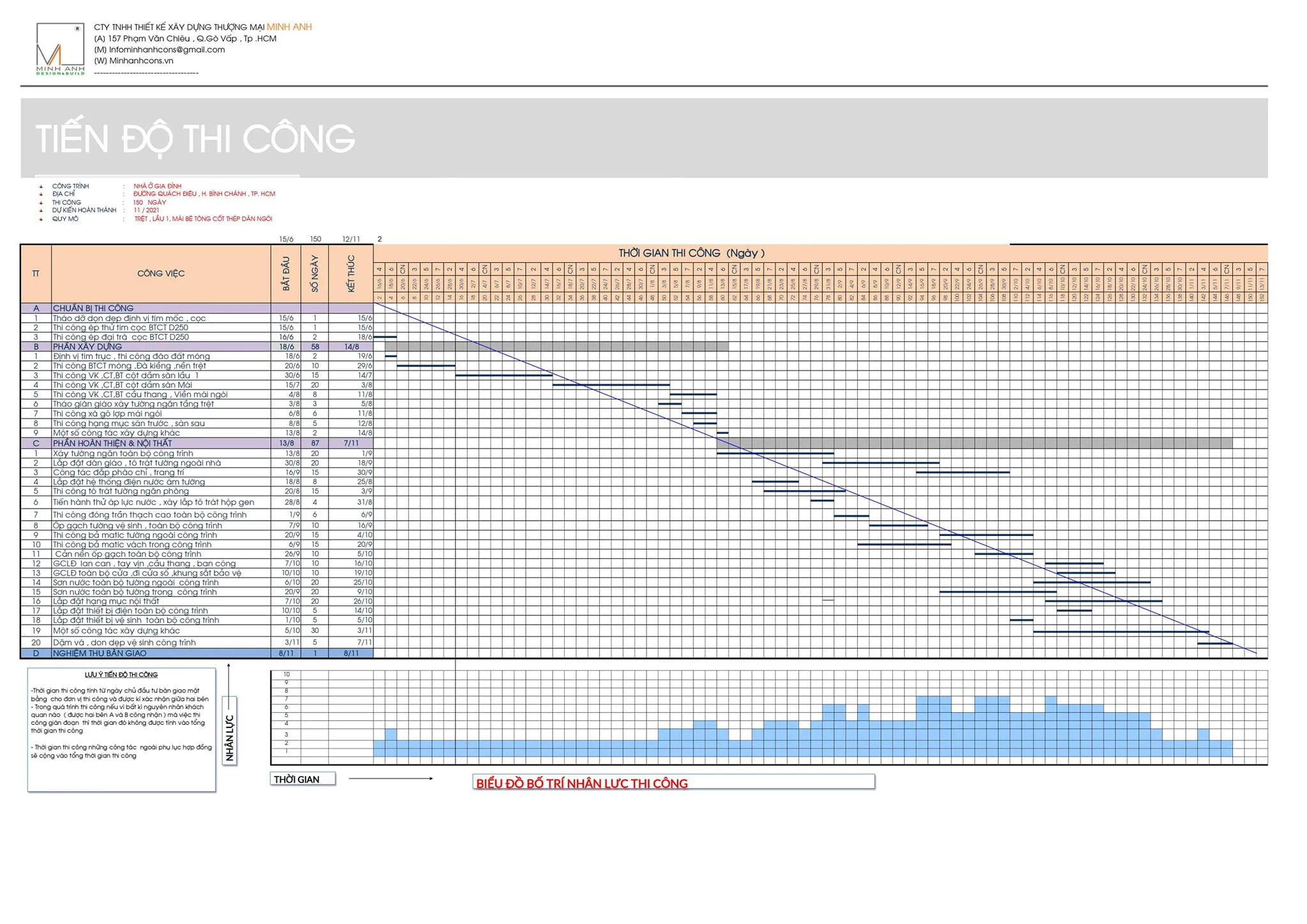
Task: Select section row CHUẨN BỊ THI CÔNG
Action: click(93, 308)
